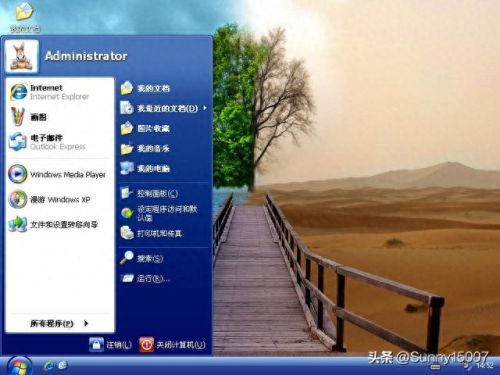Open 图片收藏 folder icon
Screen dimensions: 500x375
pyautogui.click(x=127, y=128)
